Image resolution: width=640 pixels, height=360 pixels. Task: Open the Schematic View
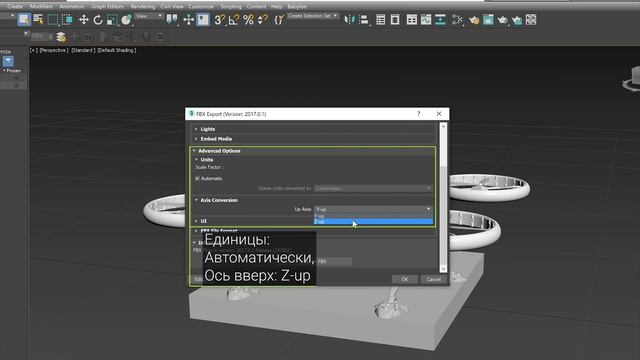click(440, 20)
